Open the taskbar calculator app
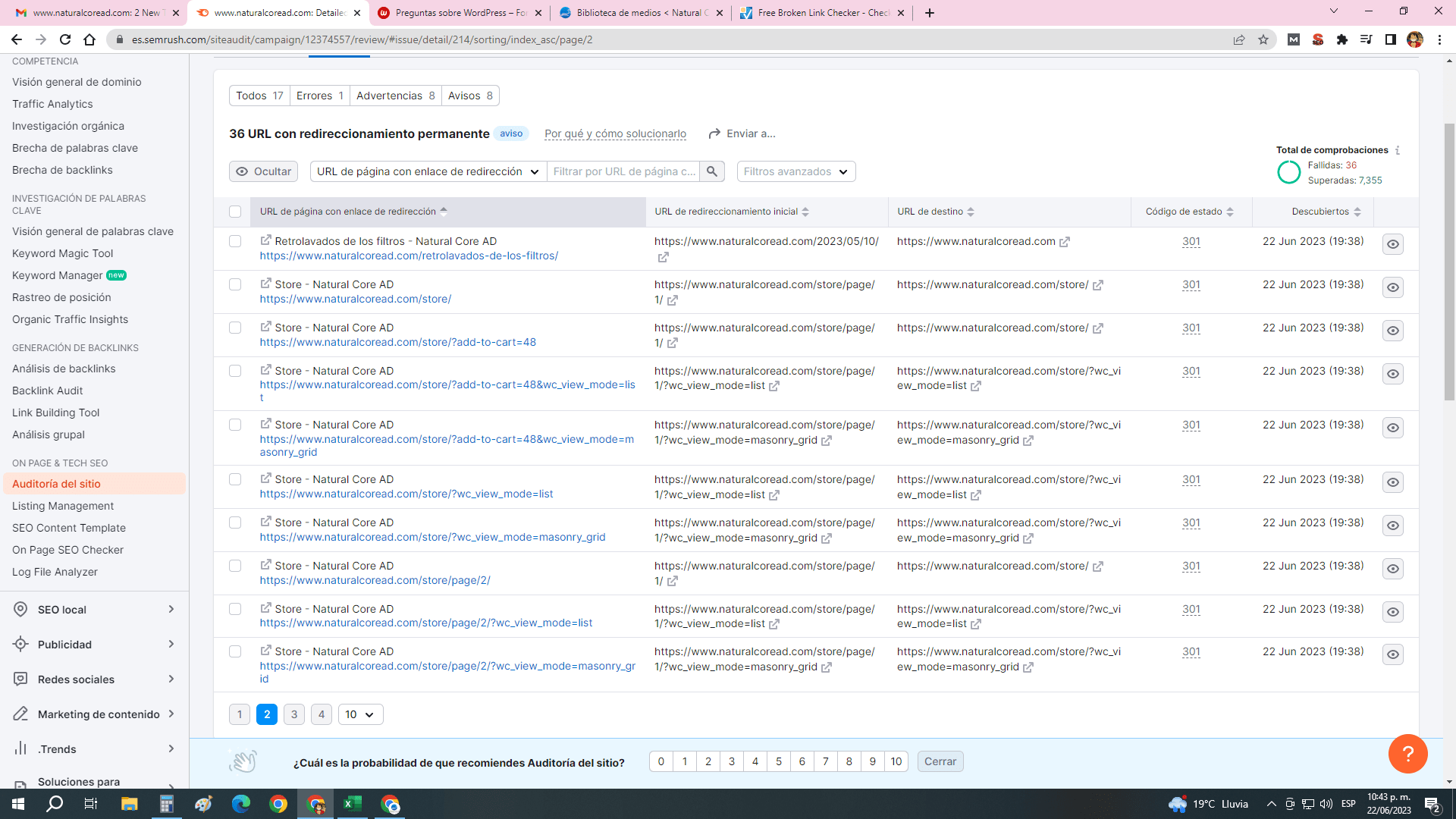 coord(167,804)
